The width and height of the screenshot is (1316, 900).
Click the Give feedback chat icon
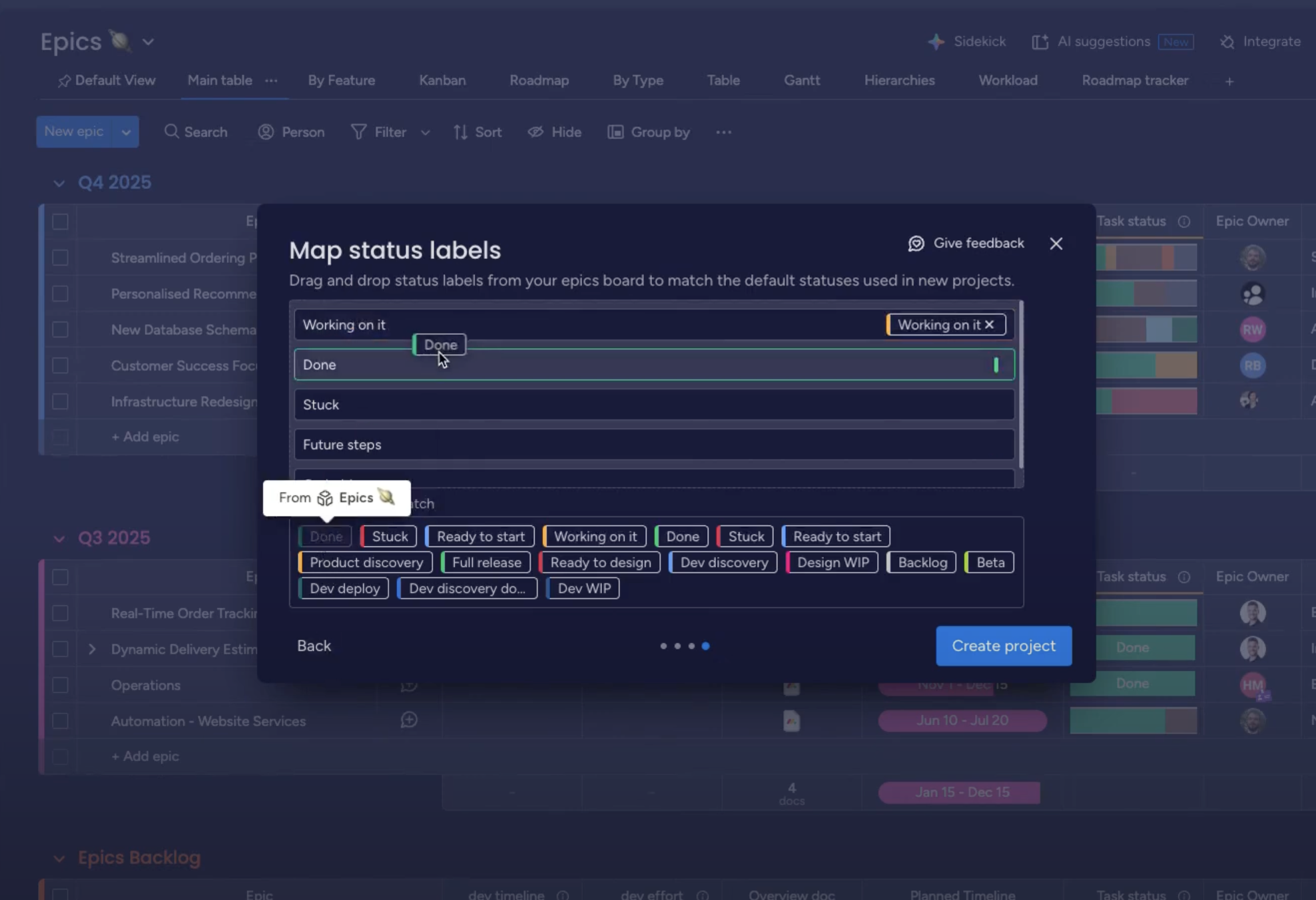[x=916, y=244]
